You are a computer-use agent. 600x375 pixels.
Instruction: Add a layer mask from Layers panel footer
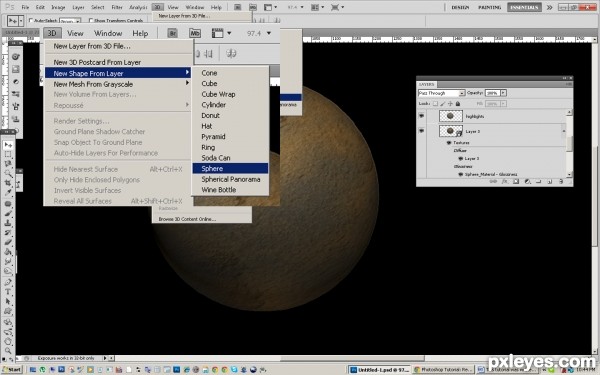(x=516, y=182)
